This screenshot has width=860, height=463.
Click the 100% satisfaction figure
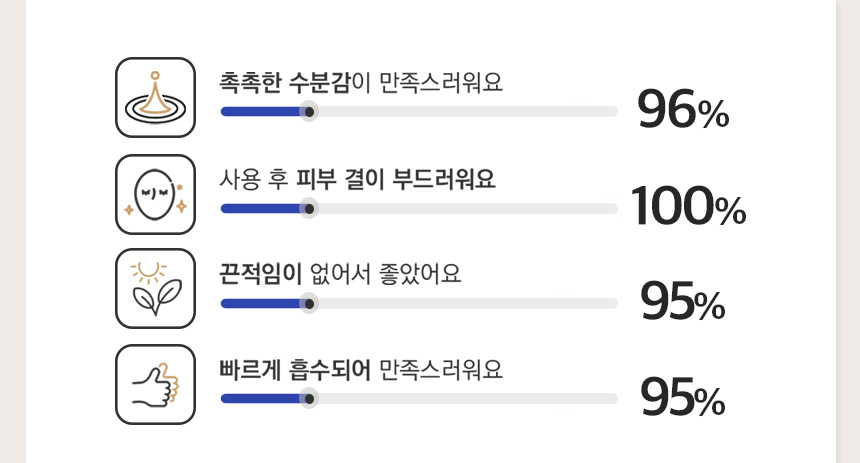(x=688, y=206)
